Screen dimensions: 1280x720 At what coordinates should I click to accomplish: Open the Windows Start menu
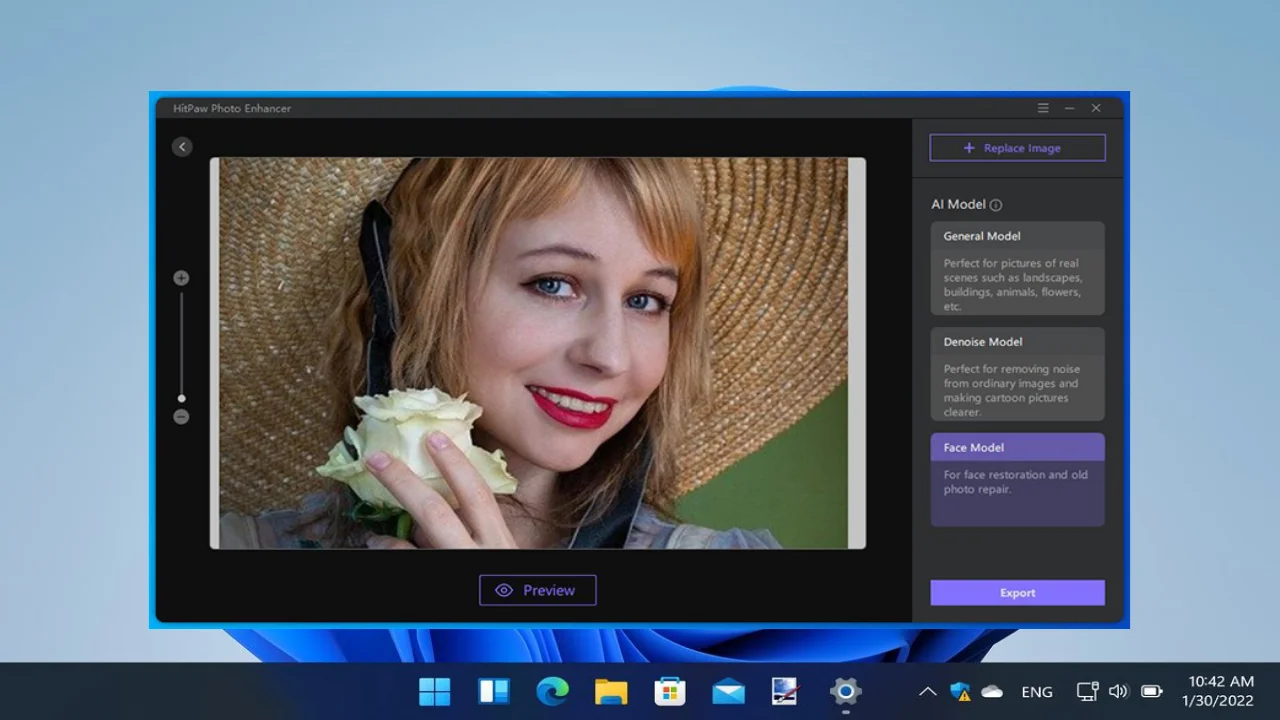pos(435,691)
